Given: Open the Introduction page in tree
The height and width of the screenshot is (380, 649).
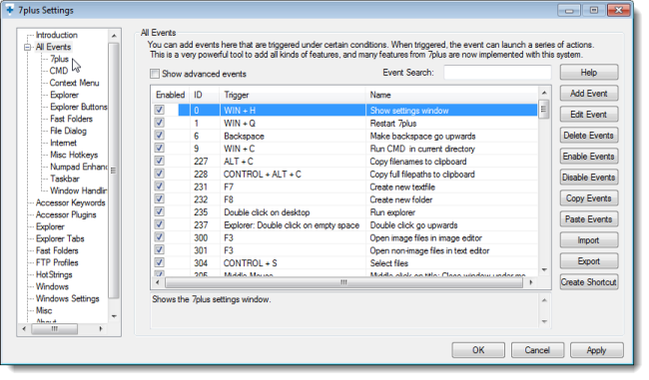Looking at the screenshot, I should click(56, 35).
